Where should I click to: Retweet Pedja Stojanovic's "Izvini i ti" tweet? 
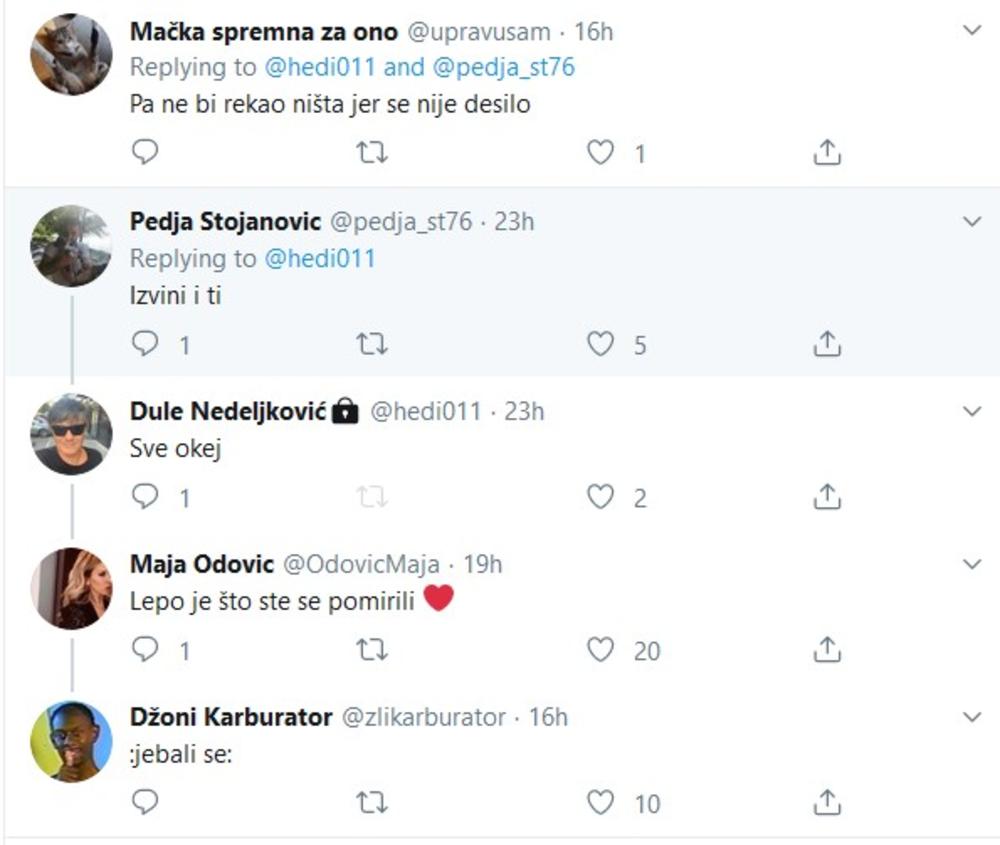point(372,345)
